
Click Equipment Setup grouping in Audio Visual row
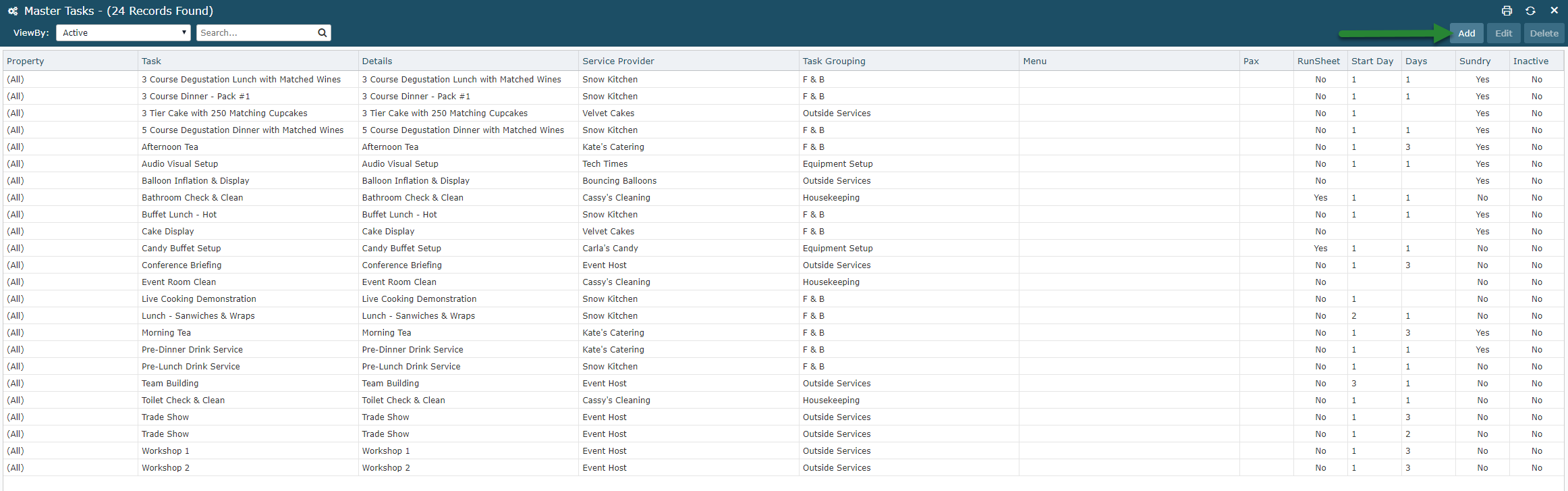coord(837,163)
